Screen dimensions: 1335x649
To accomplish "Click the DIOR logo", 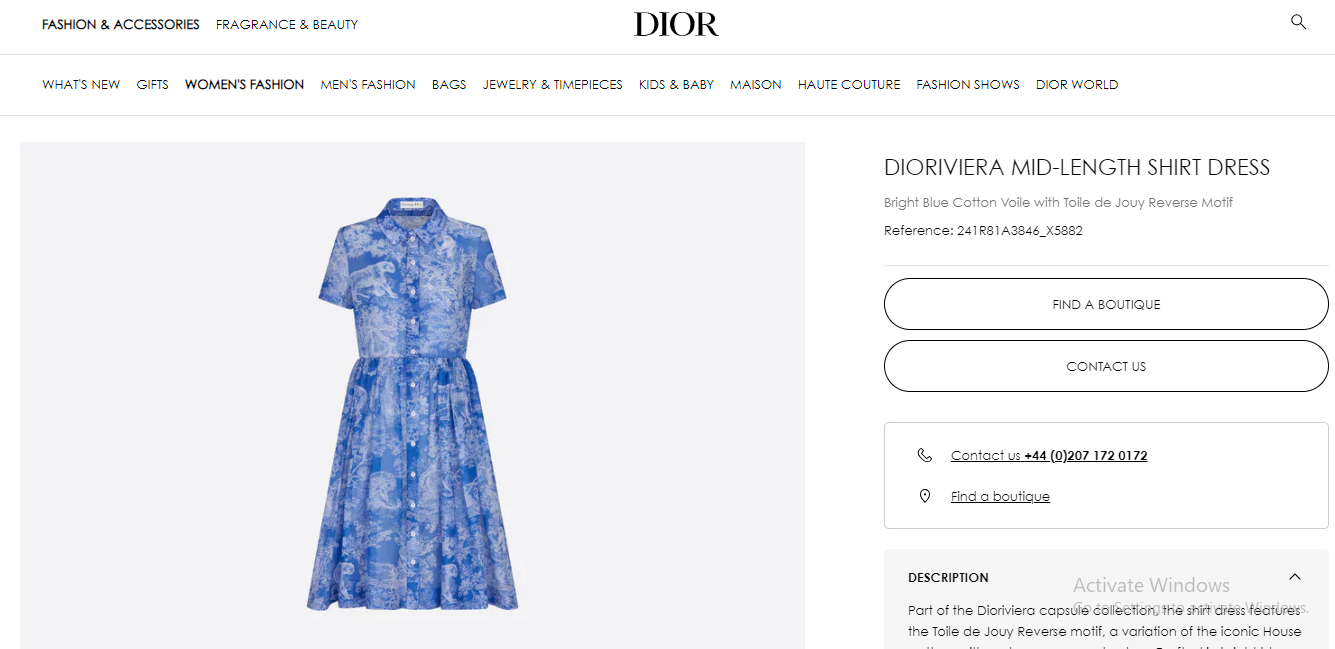I will (x=676, y=24).
